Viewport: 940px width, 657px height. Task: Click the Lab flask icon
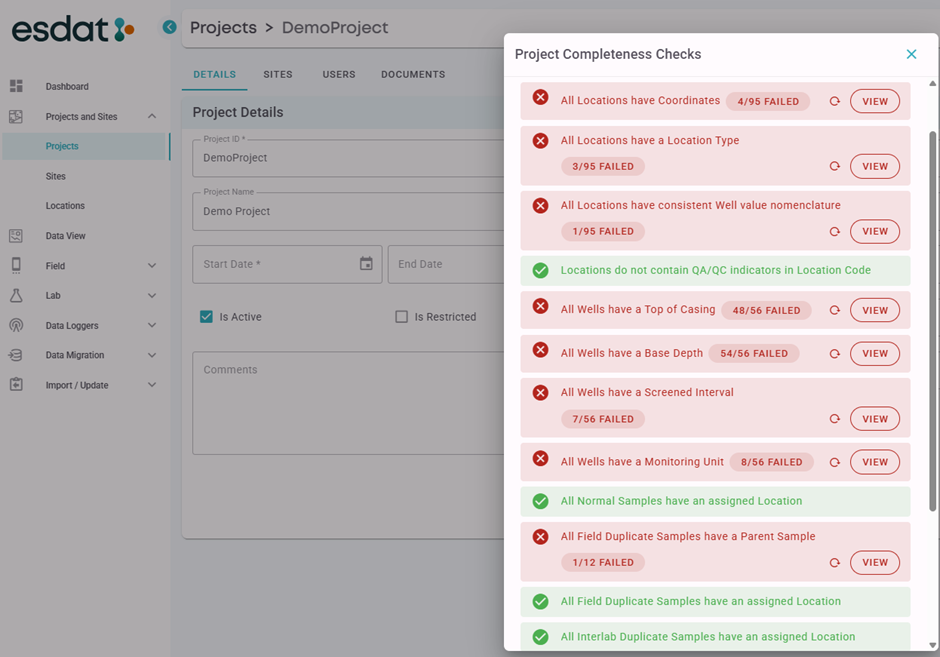pos(16,296)
